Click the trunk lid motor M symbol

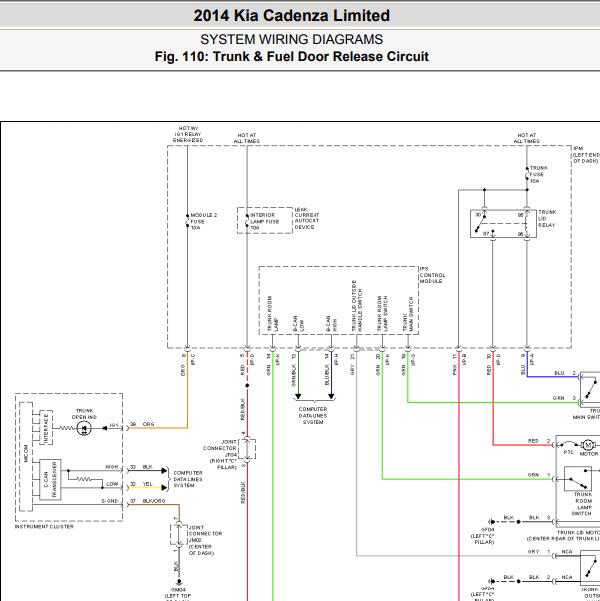588,445
